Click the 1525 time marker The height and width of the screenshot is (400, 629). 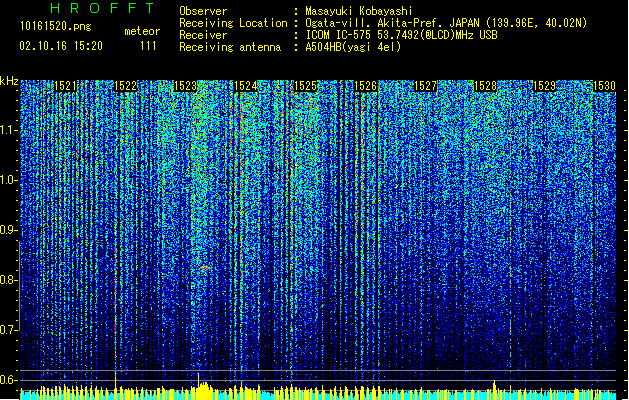(x=305, y=86)
